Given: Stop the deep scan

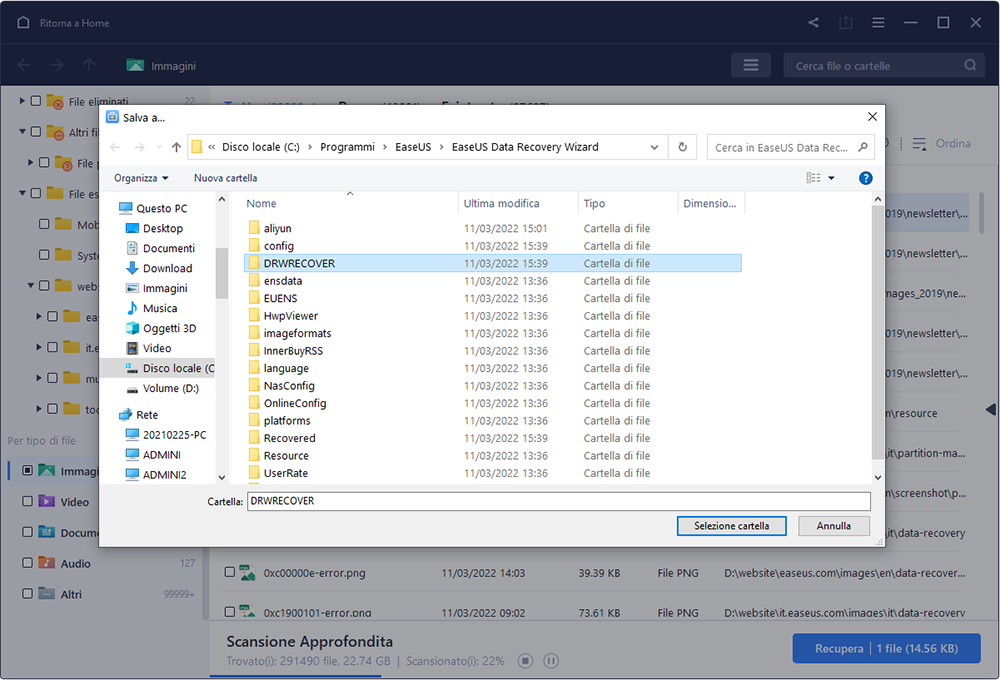Looking at the screenshot, I should click(525, 661).
